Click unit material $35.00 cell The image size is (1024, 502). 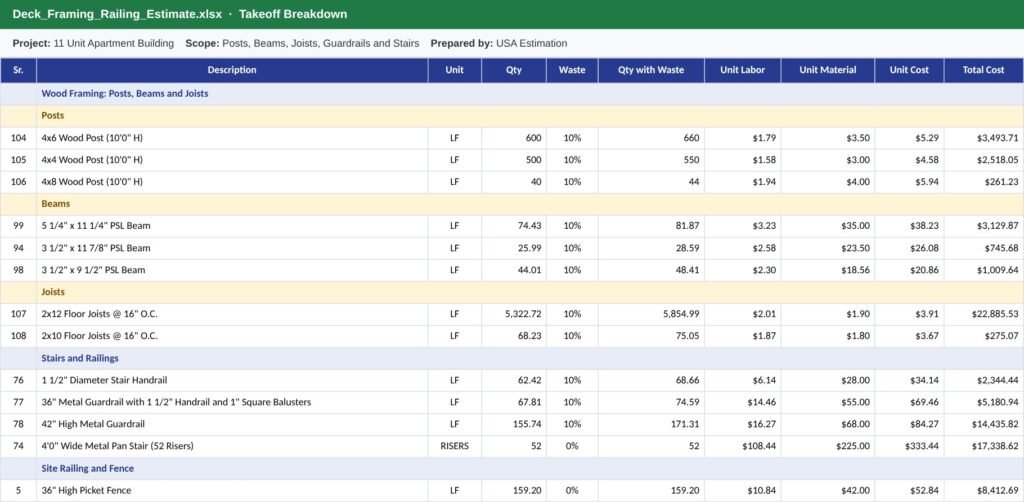tap(827, 226)
